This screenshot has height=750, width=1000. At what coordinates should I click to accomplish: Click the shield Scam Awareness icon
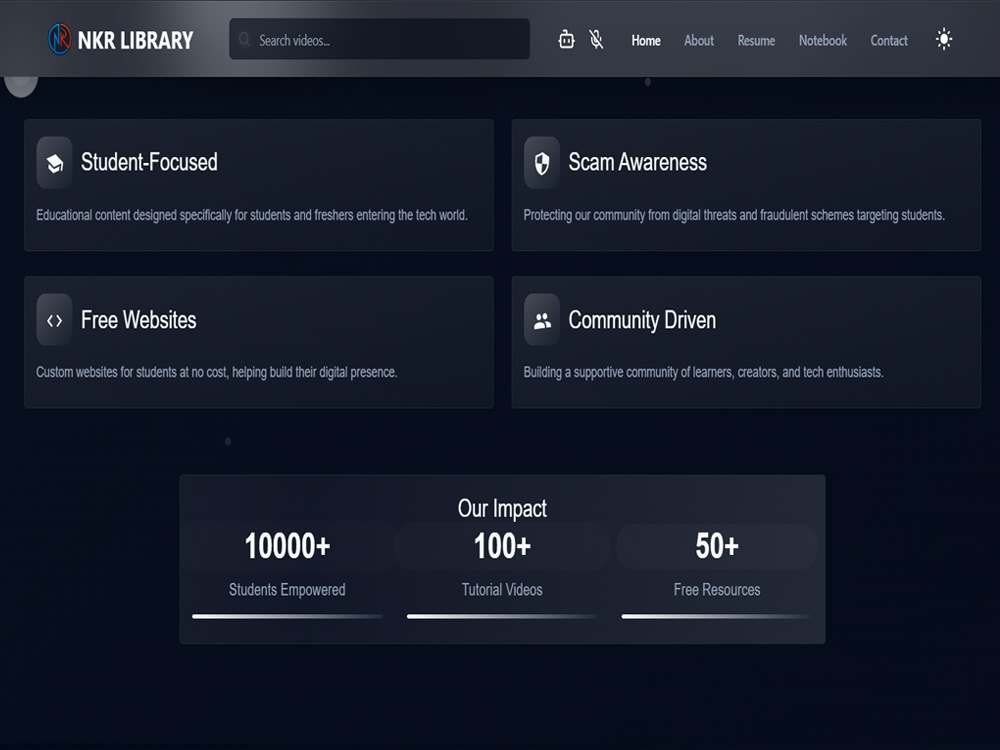pyautogui.click(x=542, y=163)
